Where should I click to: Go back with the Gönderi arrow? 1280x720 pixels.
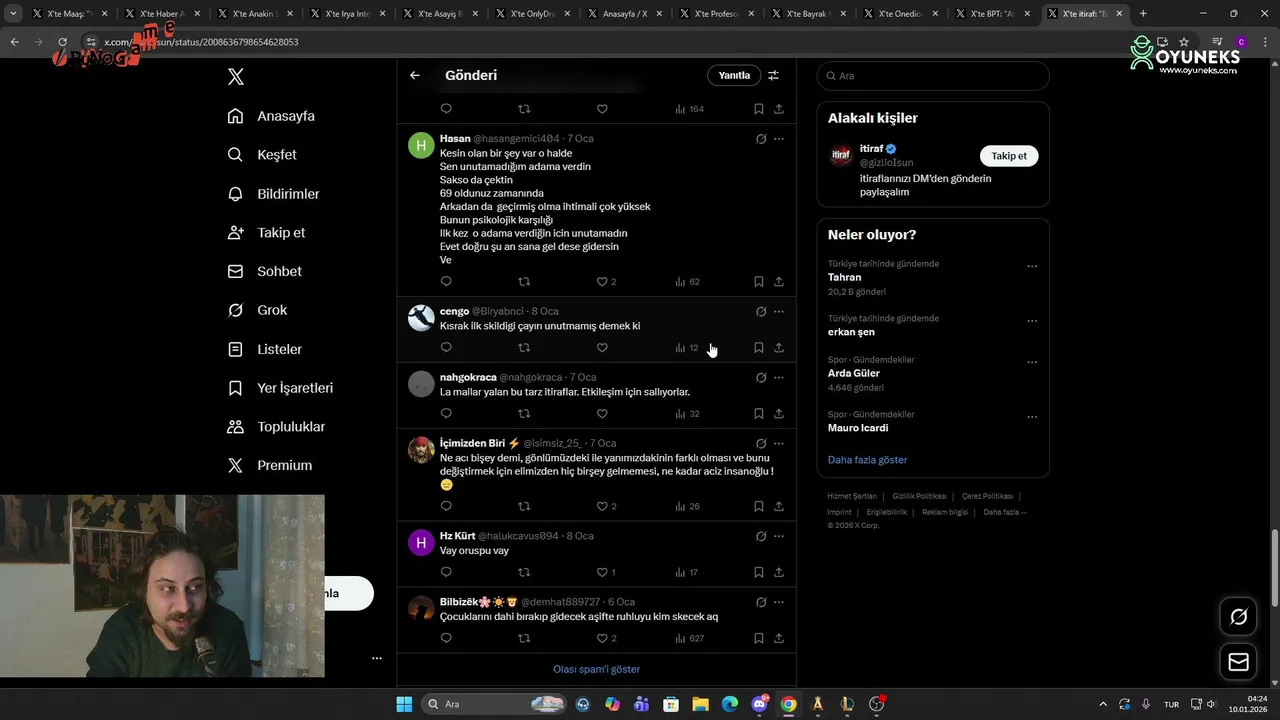(x=415, y=75)
